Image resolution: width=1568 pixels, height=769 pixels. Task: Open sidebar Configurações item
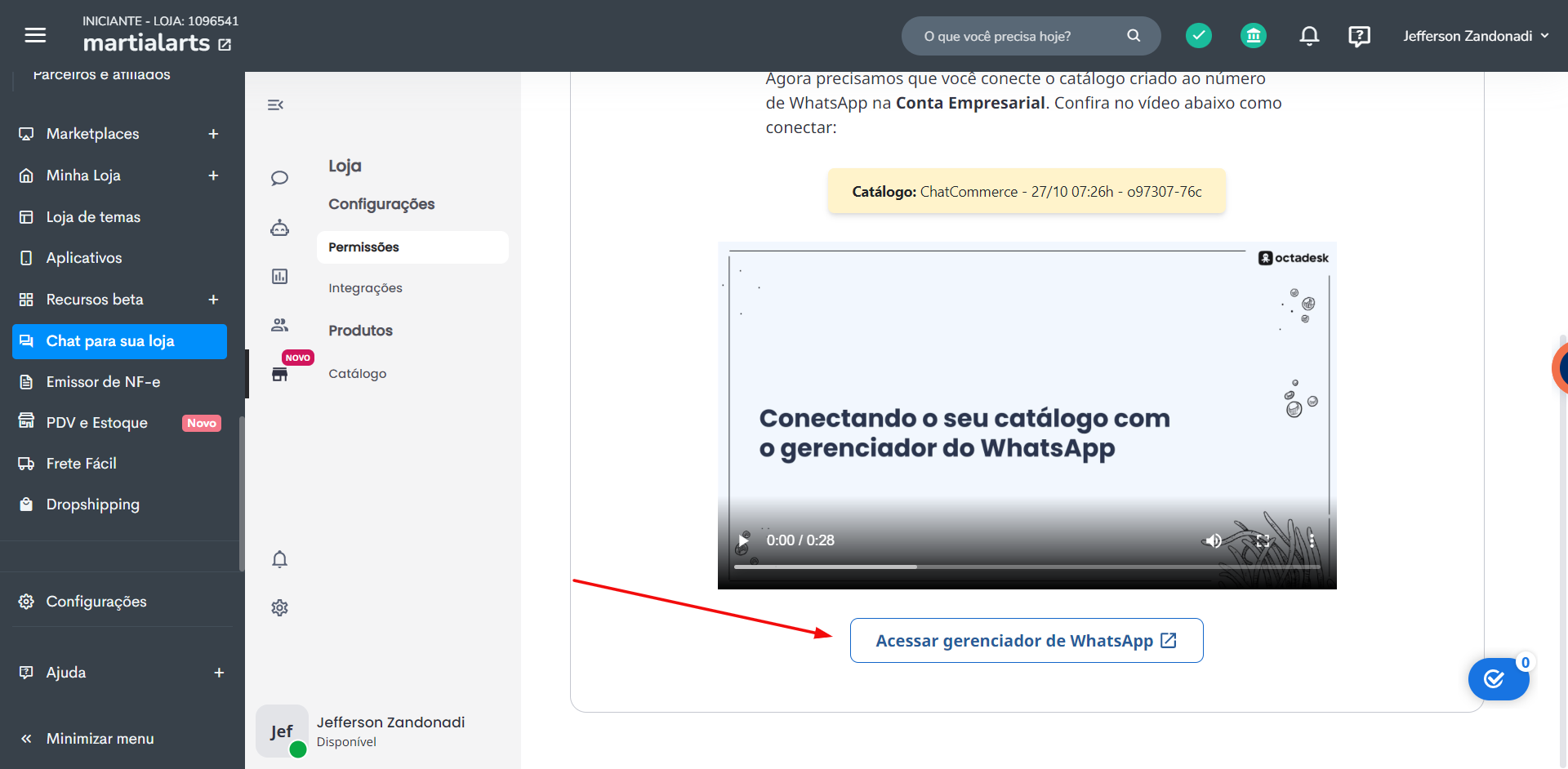119,602
